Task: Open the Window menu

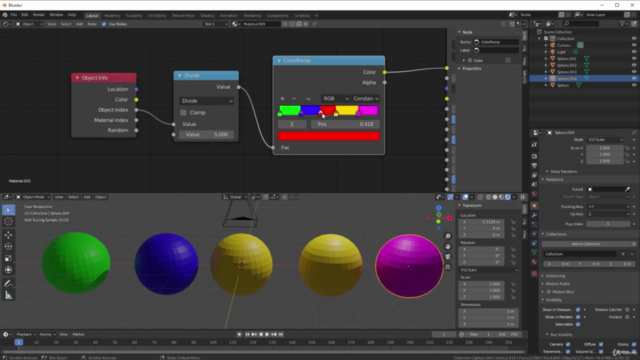Action: pos(56,15)
